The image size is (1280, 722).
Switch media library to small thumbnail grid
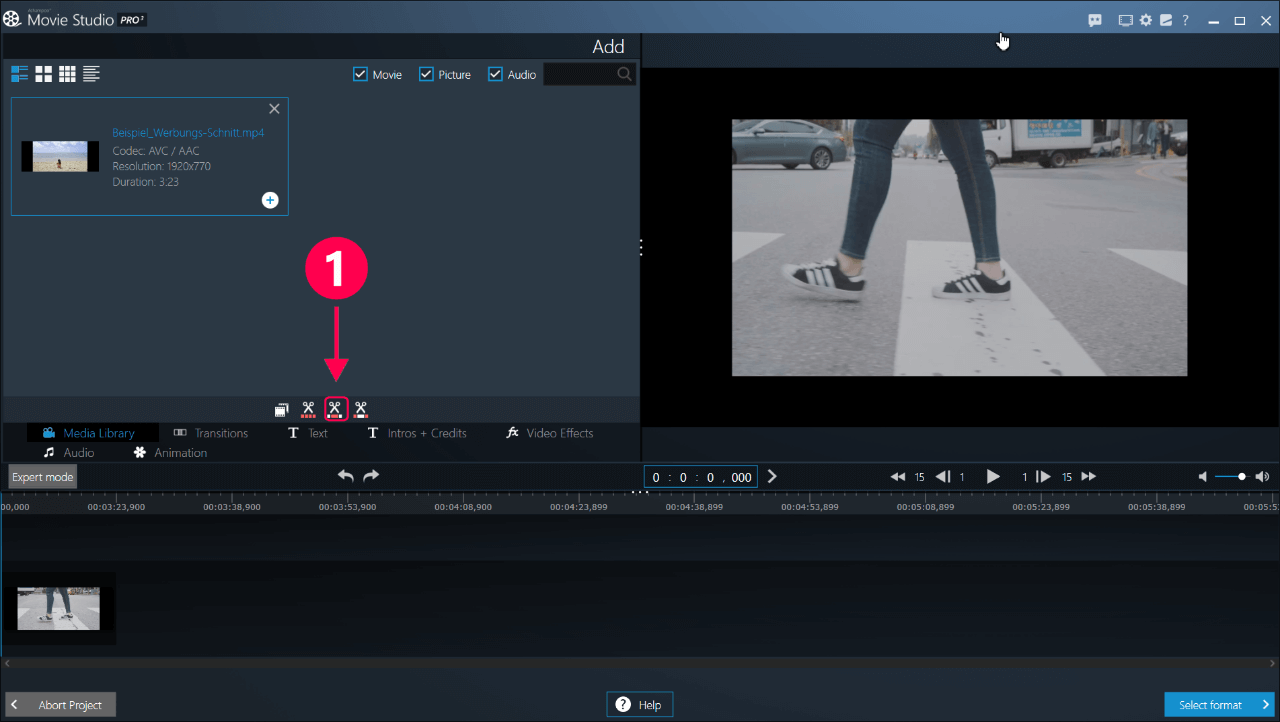[68, 74]
